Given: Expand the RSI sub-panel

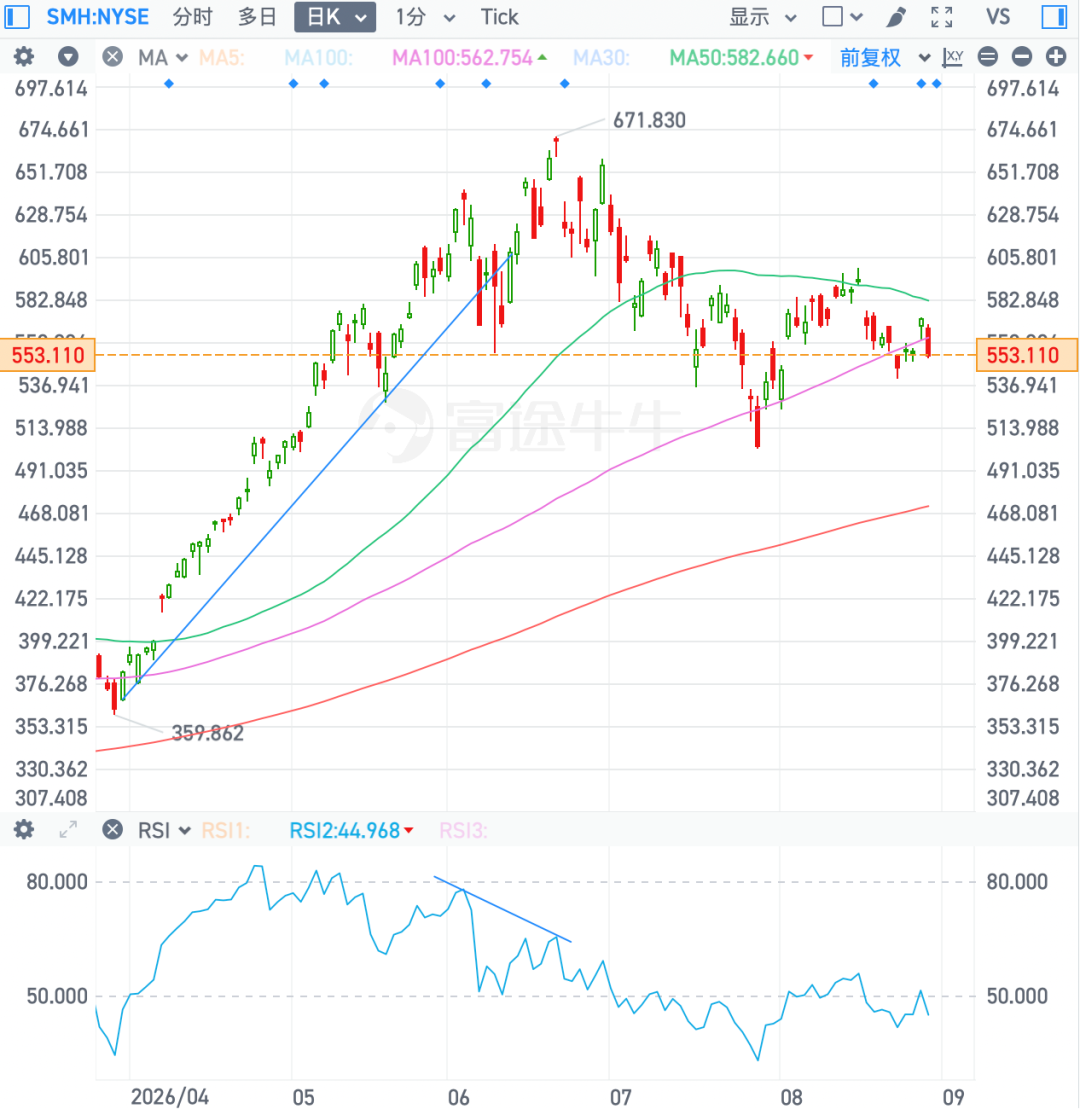Looking at the screenshot, I should pos(68,830).
